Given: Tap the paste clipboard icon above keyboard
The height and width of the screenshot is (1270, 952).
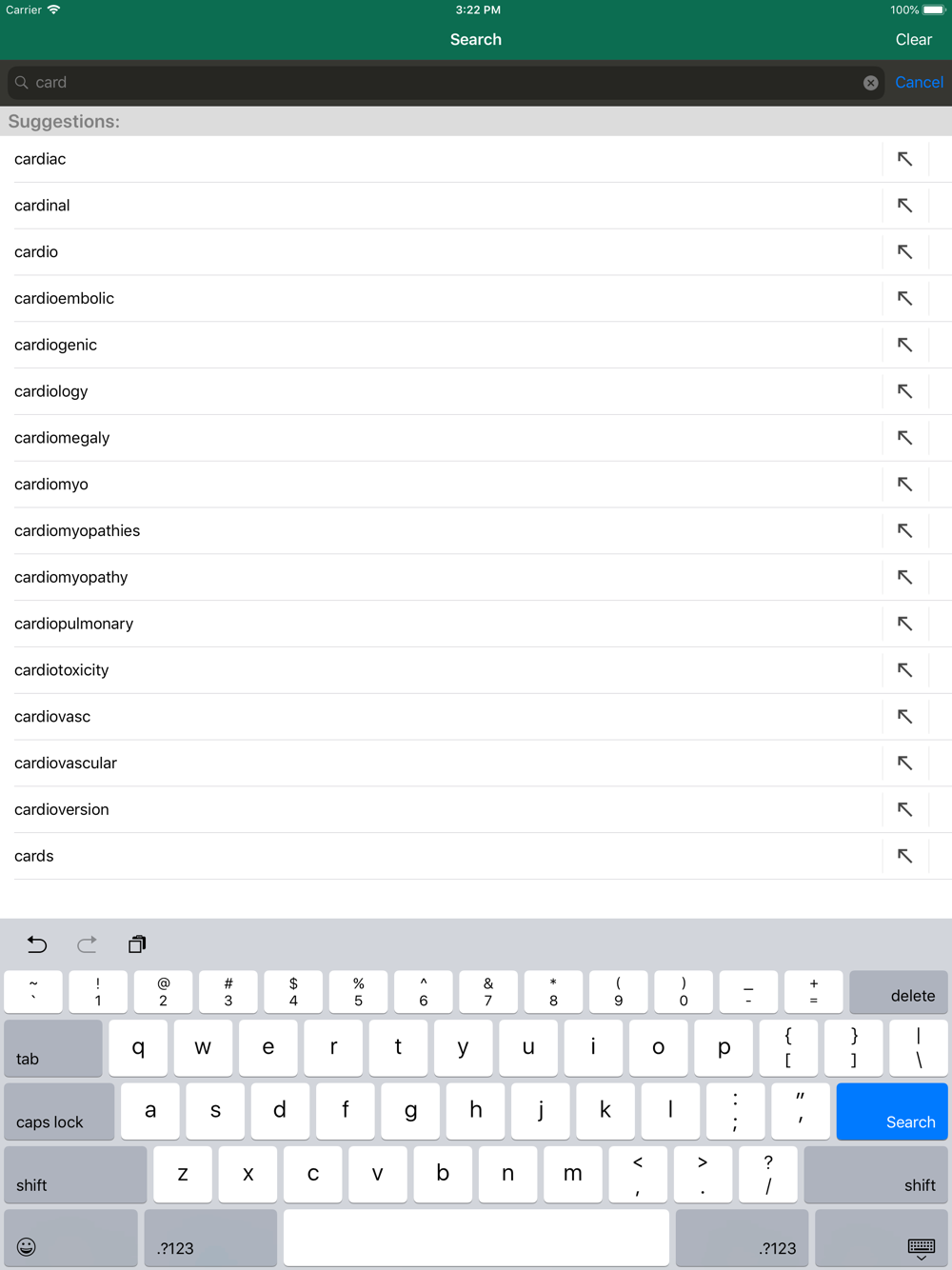Looking at the screenshot, I should 137,944.
